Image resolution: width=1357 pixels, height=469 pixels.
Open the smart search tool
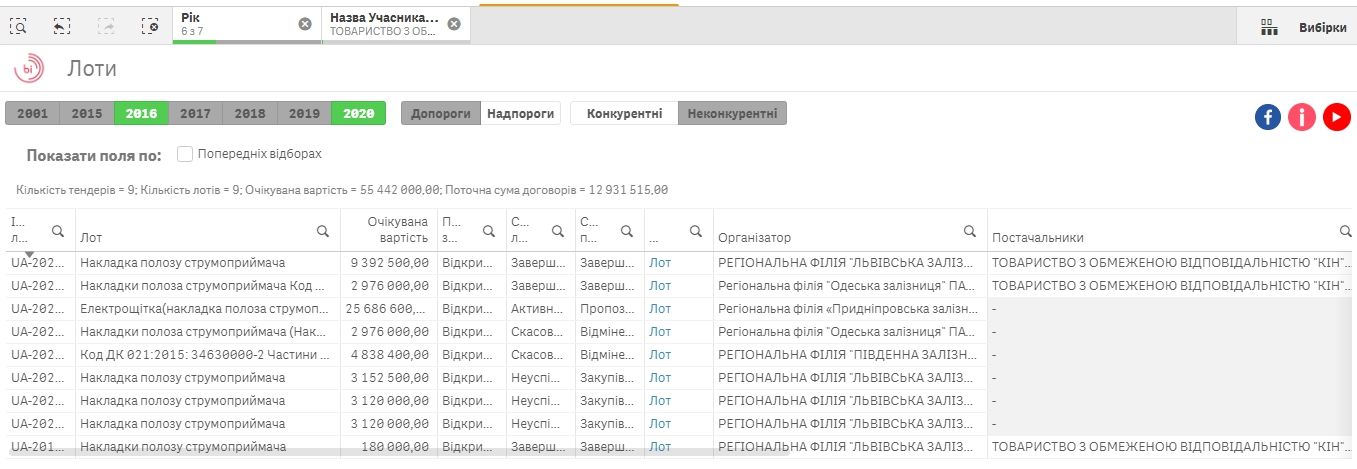pos(18,26)
